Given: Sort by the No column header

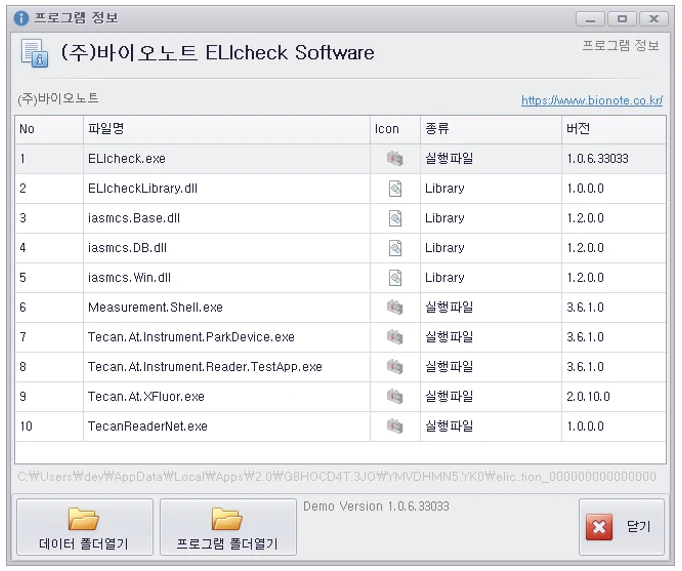Looking at the screenshot, I should (x=49, y=129).
